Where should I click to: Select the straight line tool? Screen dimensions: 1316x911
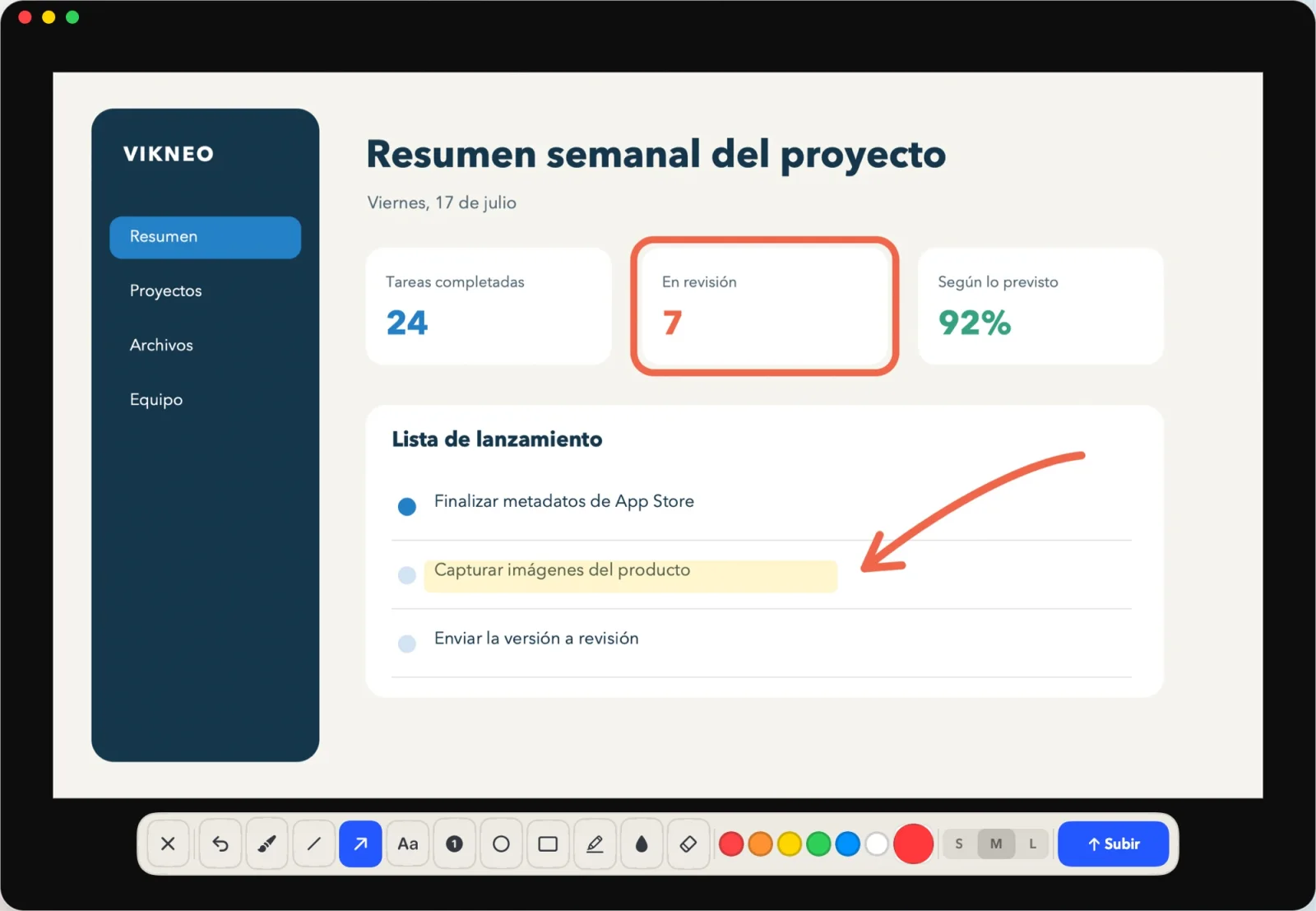point(314,844)
